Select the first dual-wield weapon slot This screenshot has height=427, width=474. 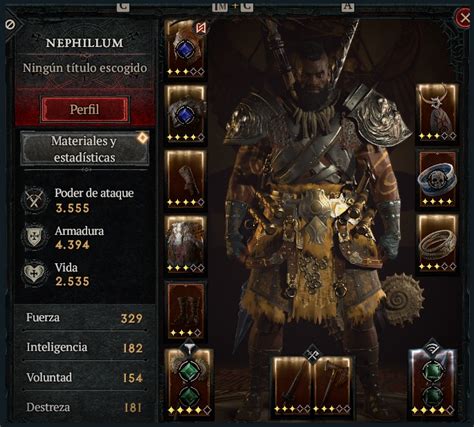click(x=292, y=386)
